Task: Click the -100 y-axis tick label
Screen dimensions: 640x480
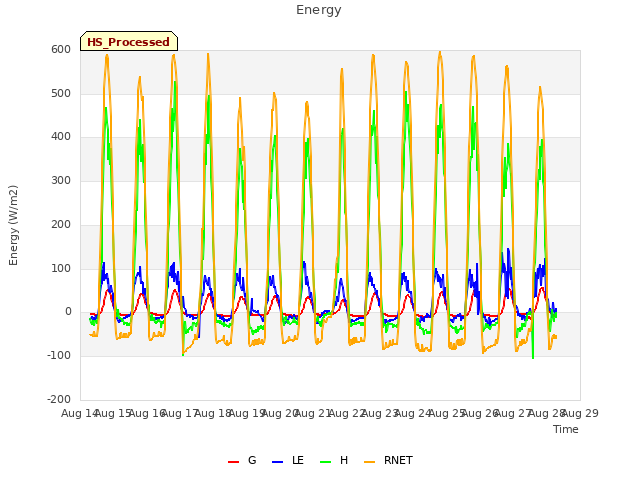Action: click(x=59, y=356)
